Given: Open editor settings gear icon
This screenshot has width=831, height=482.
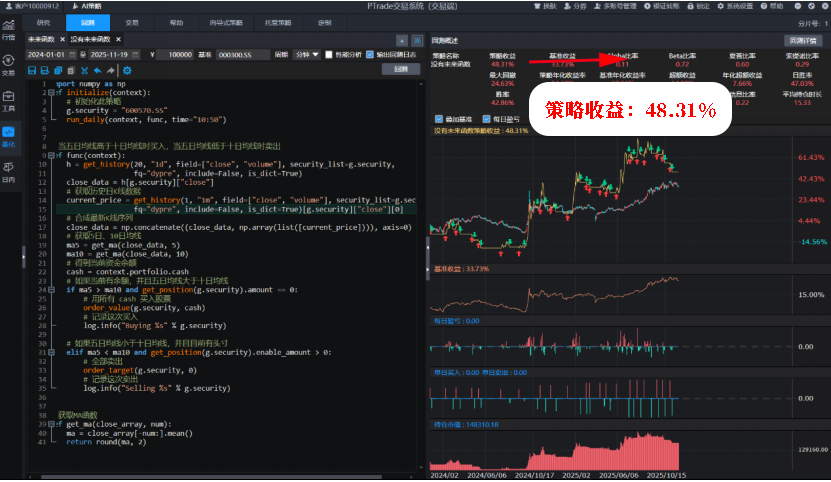Looking at the screenshot, I should click(126, 71).
